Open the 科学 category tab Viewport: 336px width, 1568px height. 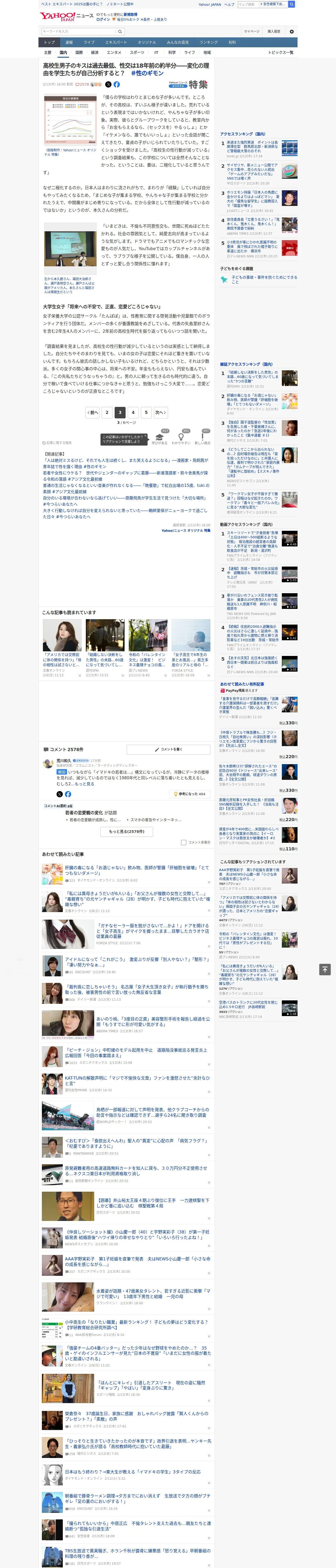point(172,52)
